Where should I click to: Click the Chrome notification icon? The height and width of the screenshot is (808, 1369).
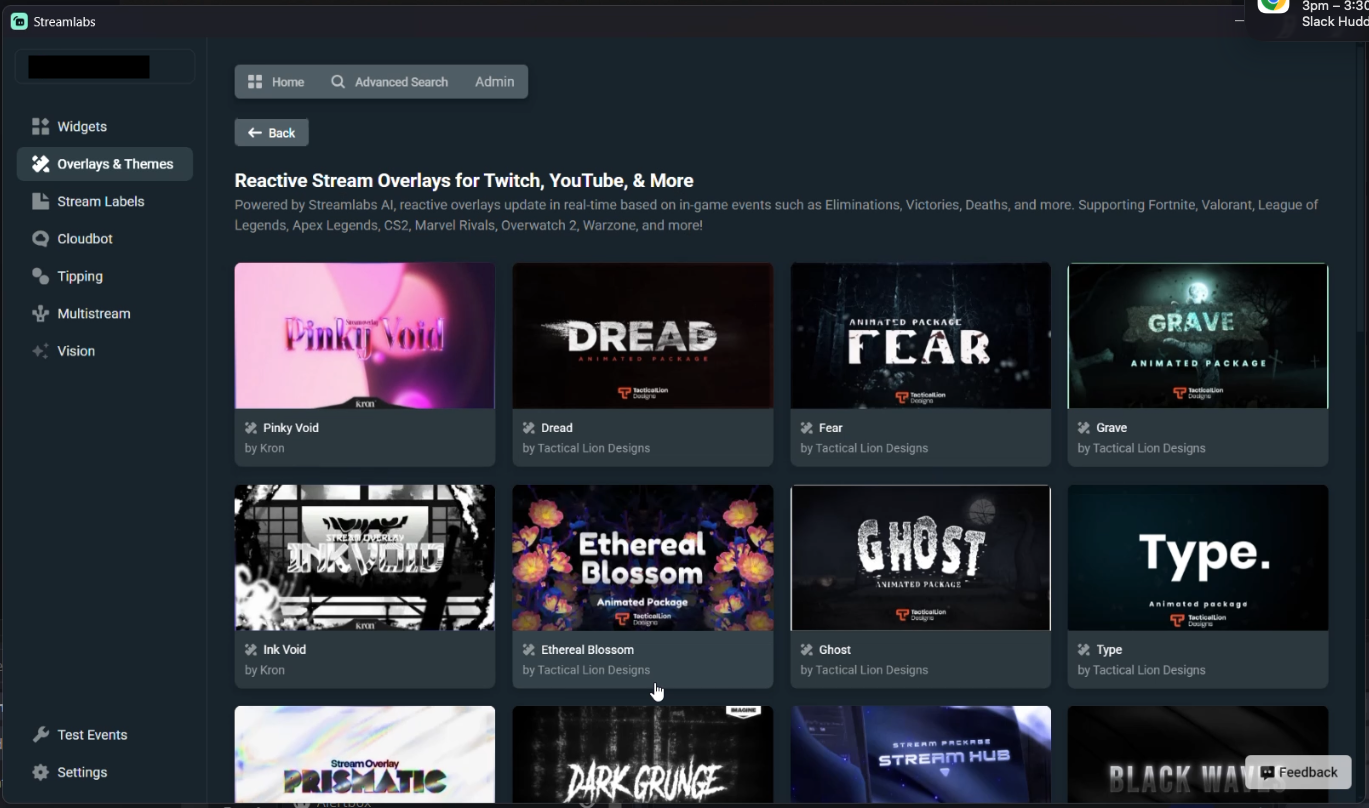1273,6
